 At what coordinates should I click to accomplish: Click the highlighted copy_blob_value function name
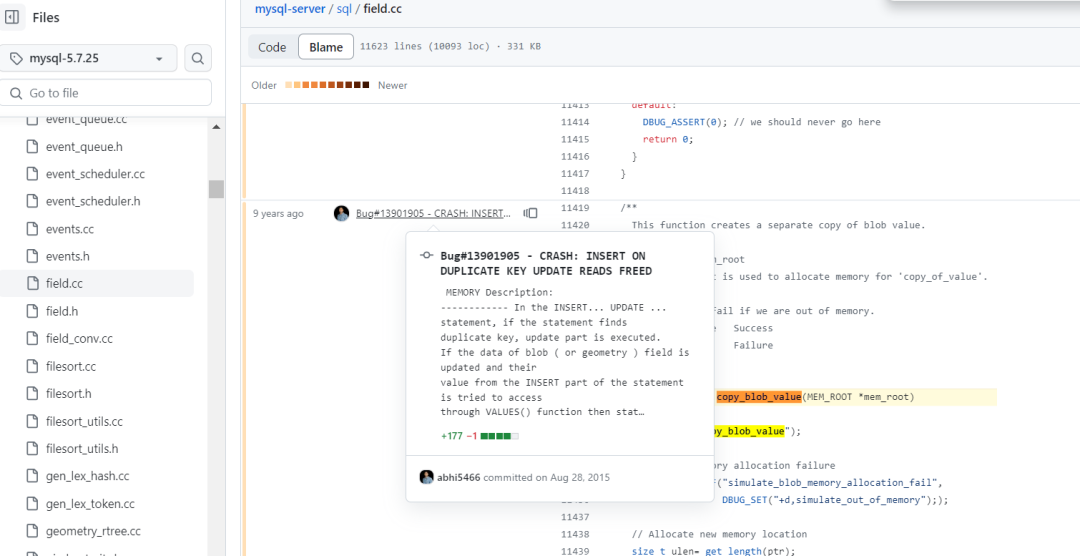tap(758, 397)
